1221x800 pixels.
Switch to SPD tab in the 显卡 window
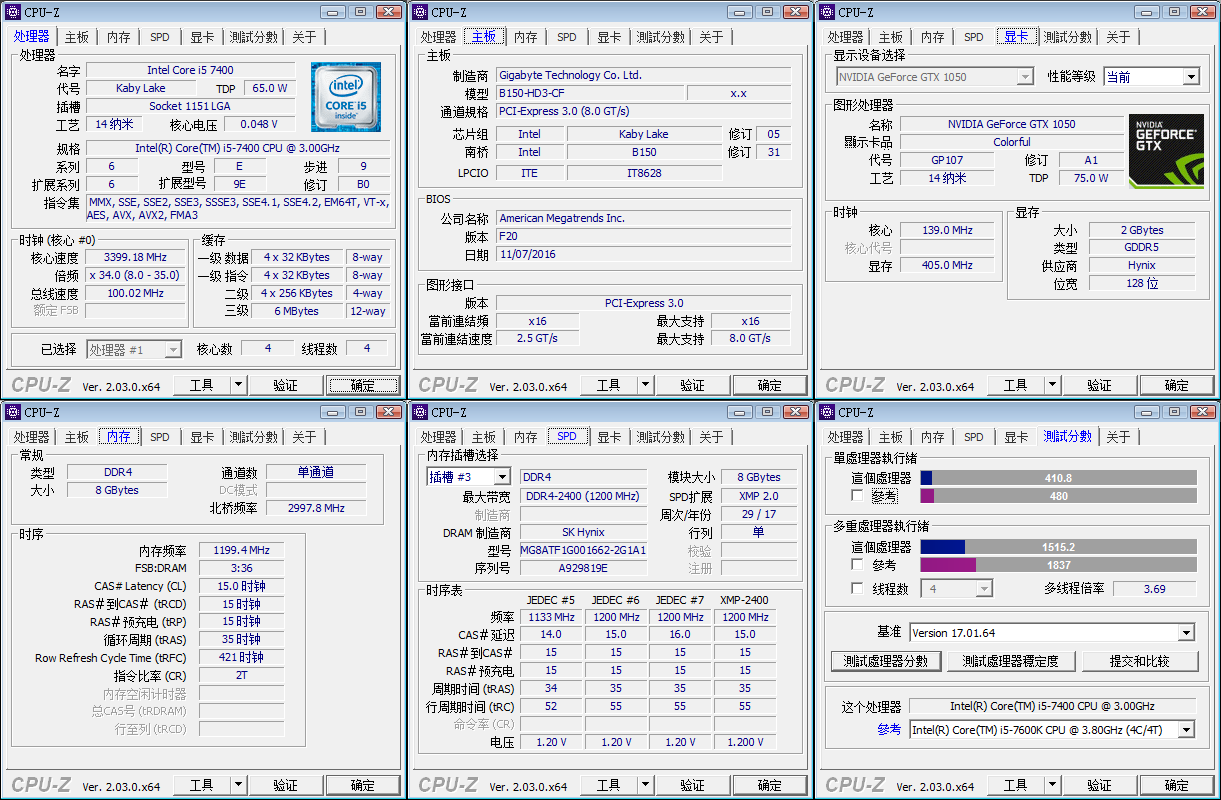coord(974,37)
